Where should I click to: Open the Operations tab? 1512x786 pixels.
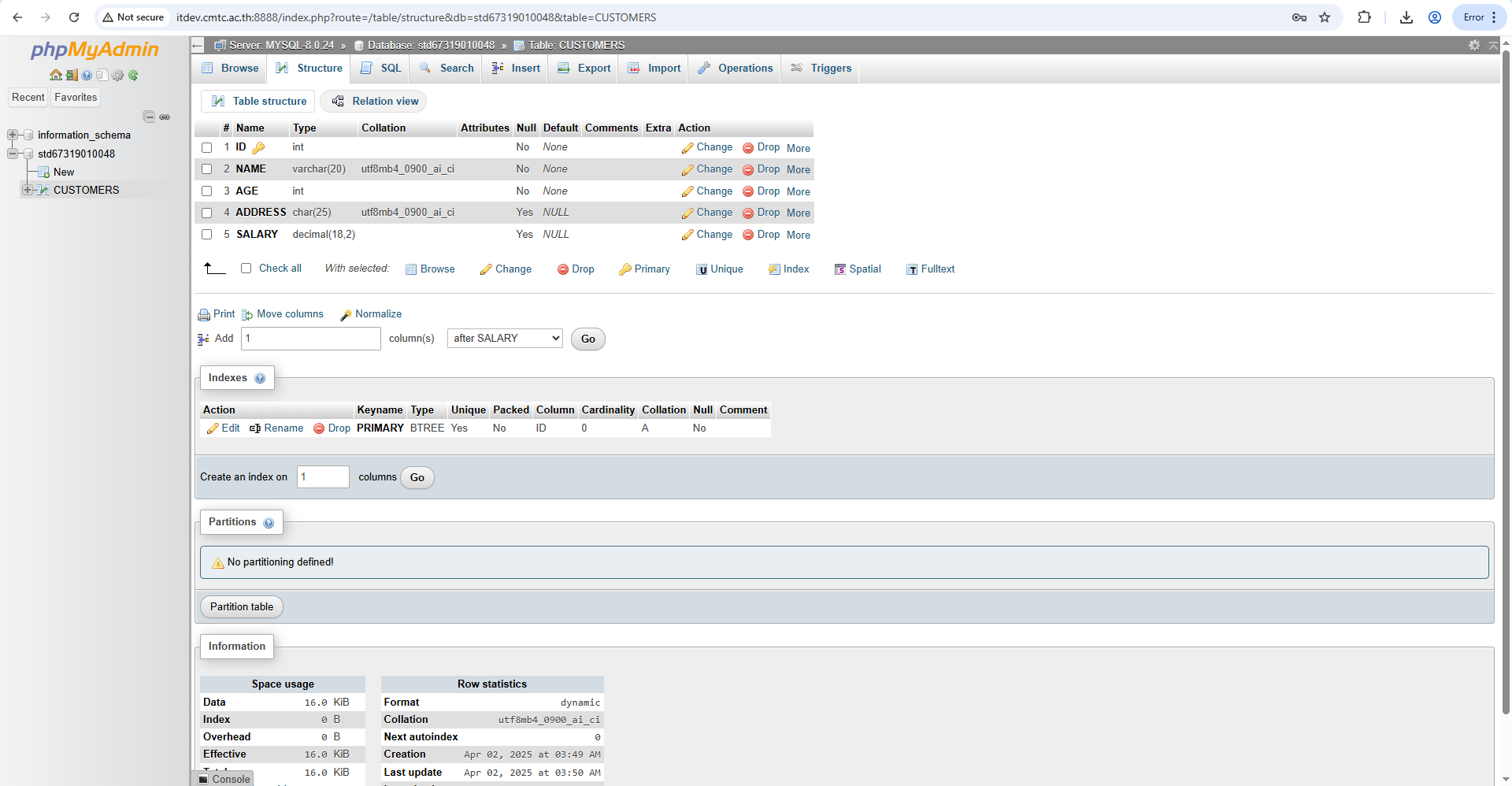(x=736, y=69)
